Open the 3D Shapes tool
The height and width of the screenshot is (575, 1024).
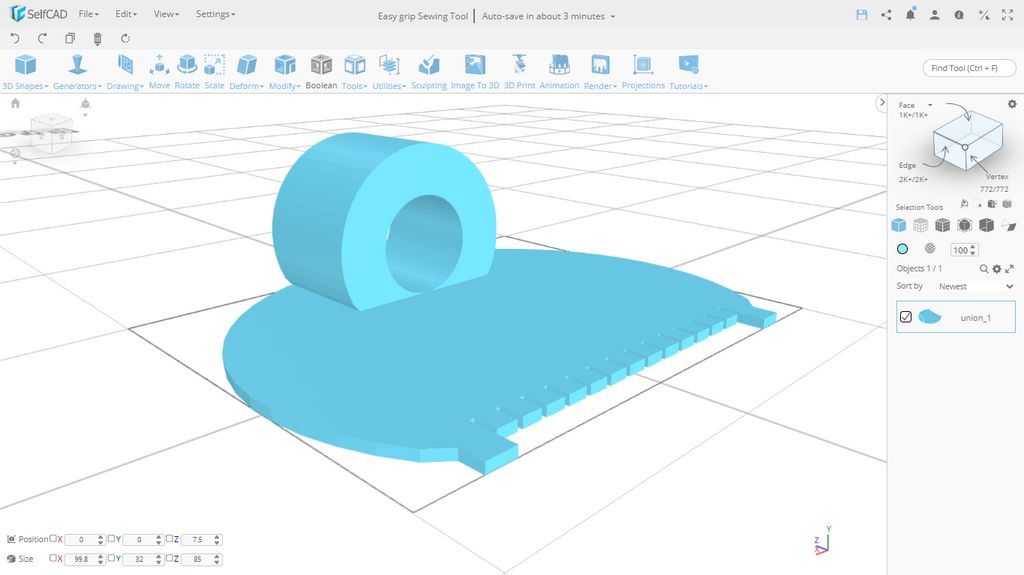[x=25, y=73]
